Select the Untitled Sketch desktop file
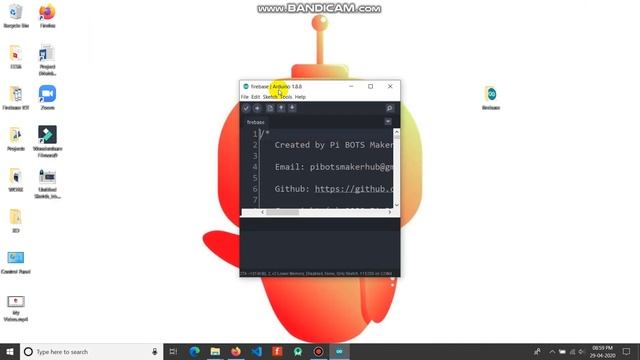 point(47,184)
